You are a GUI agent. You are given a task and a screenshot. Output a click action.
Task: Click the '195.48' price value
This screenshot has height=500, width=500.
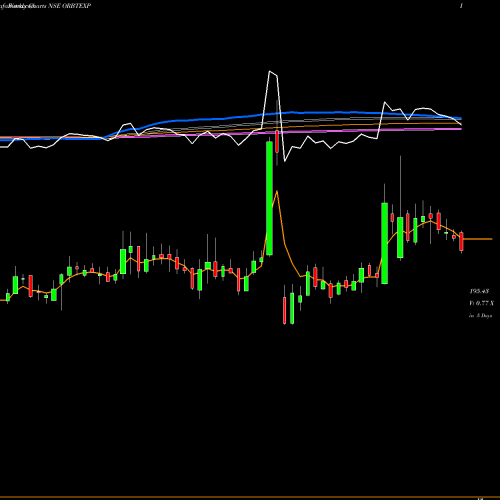(479, 291)
